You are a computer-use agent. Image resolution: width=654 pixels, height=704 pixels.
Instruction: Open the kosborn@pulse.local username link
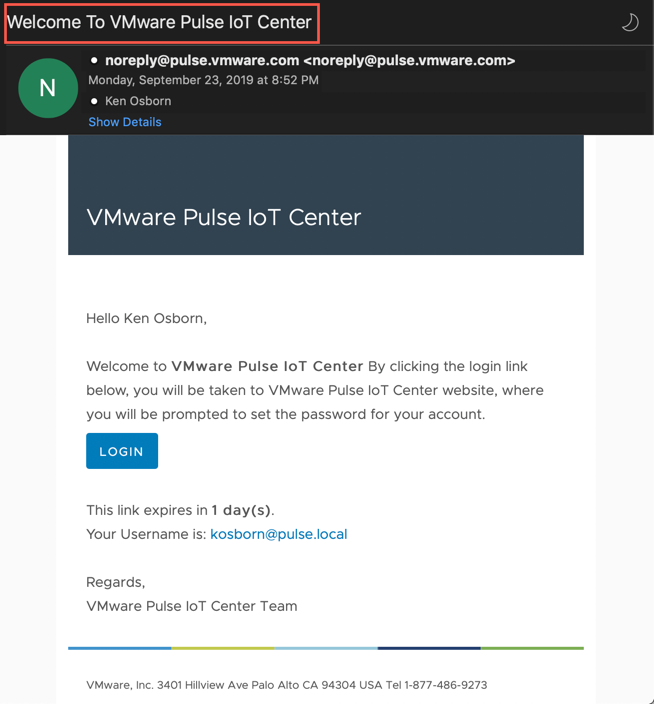(278, 534)
